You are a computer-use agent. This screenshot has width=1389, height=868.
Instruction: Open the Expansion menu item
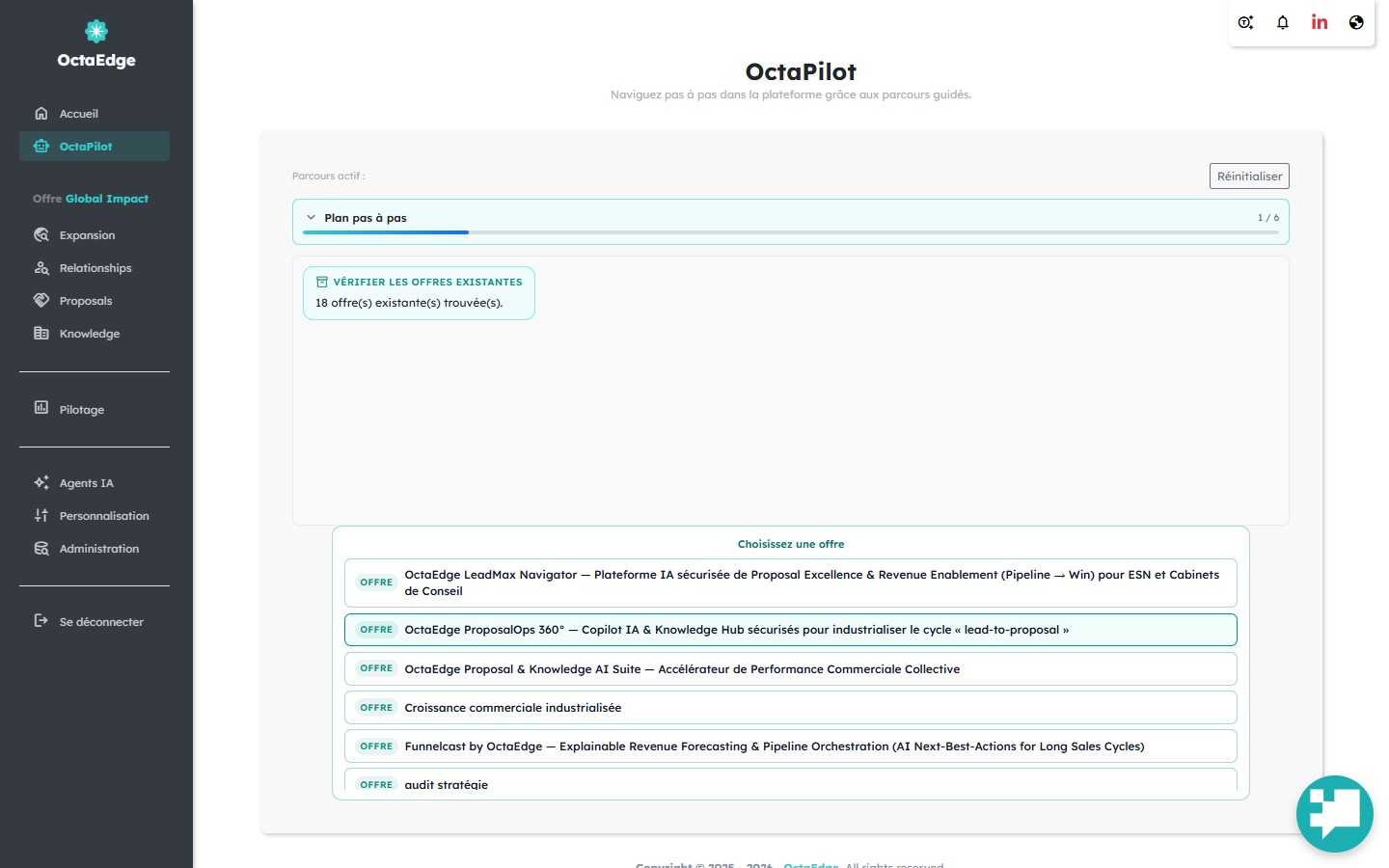point(95,234)
